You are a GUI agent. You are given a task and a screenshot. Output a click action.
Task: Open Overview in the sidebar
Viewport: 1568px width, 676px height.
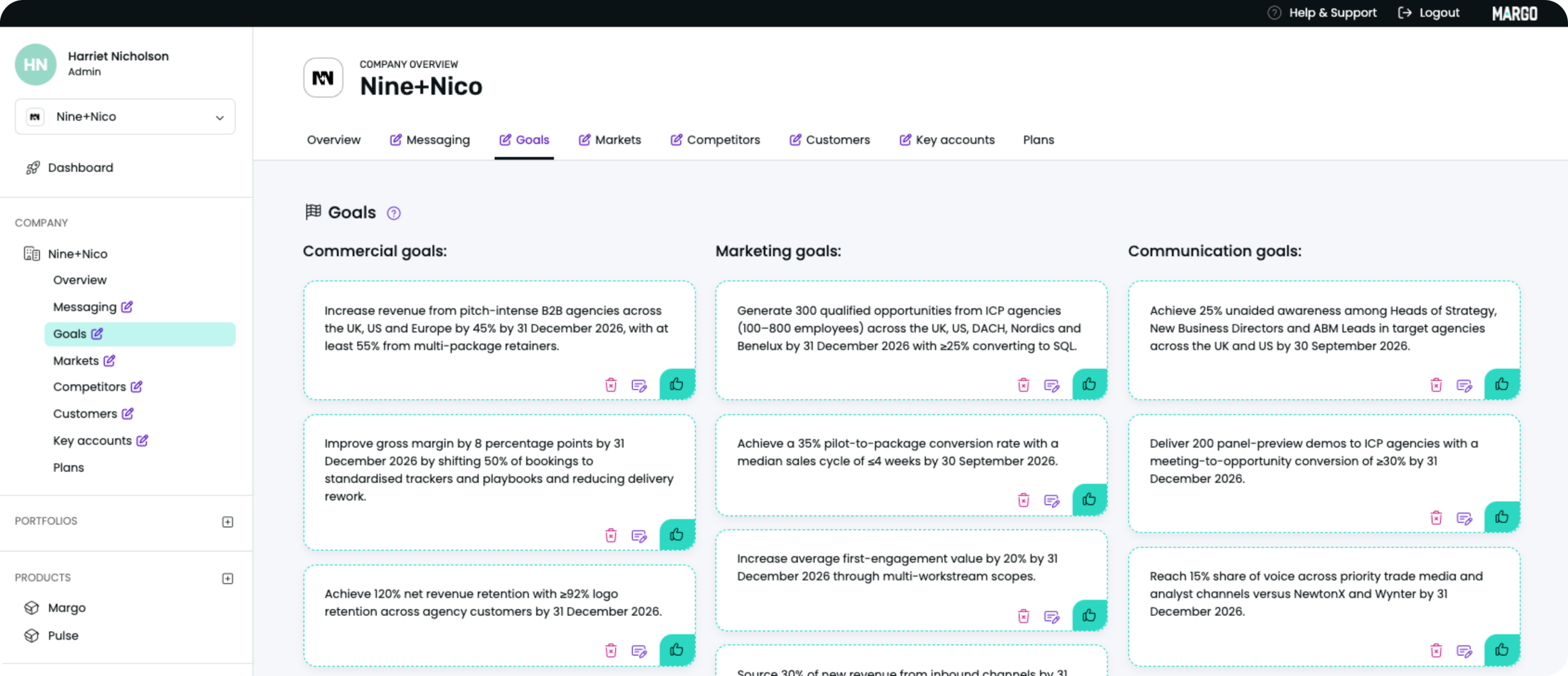(x=80, y=280)
